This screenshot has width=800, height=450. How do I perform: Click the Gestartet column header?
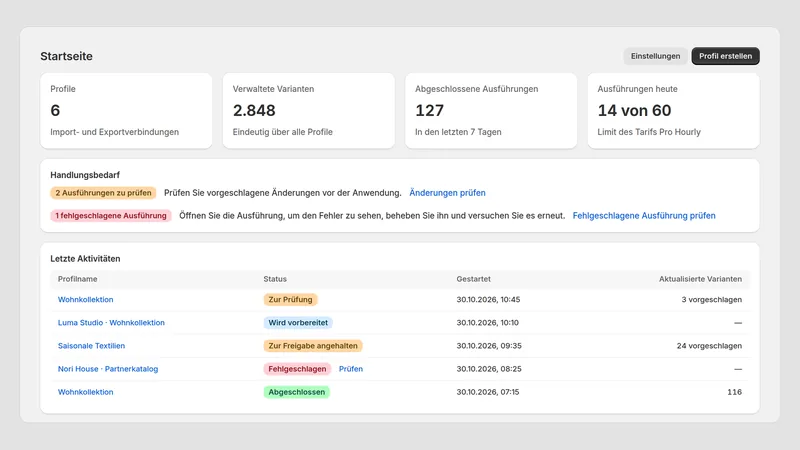pyautogui.click(x=473, y=279)
